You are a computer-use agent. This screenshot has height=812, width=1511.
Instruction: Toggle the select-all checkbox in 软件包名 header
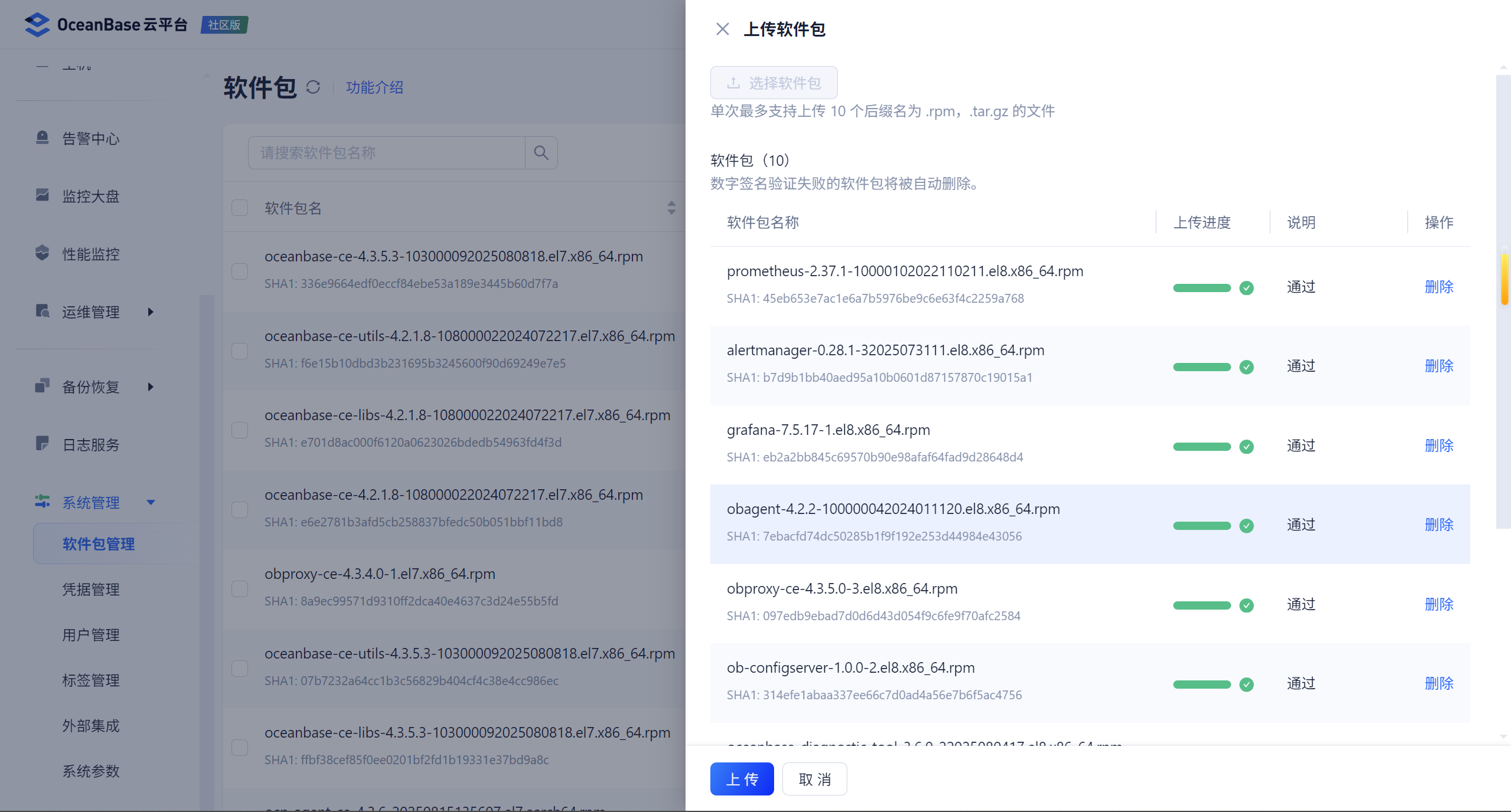[x=240, y=208]
